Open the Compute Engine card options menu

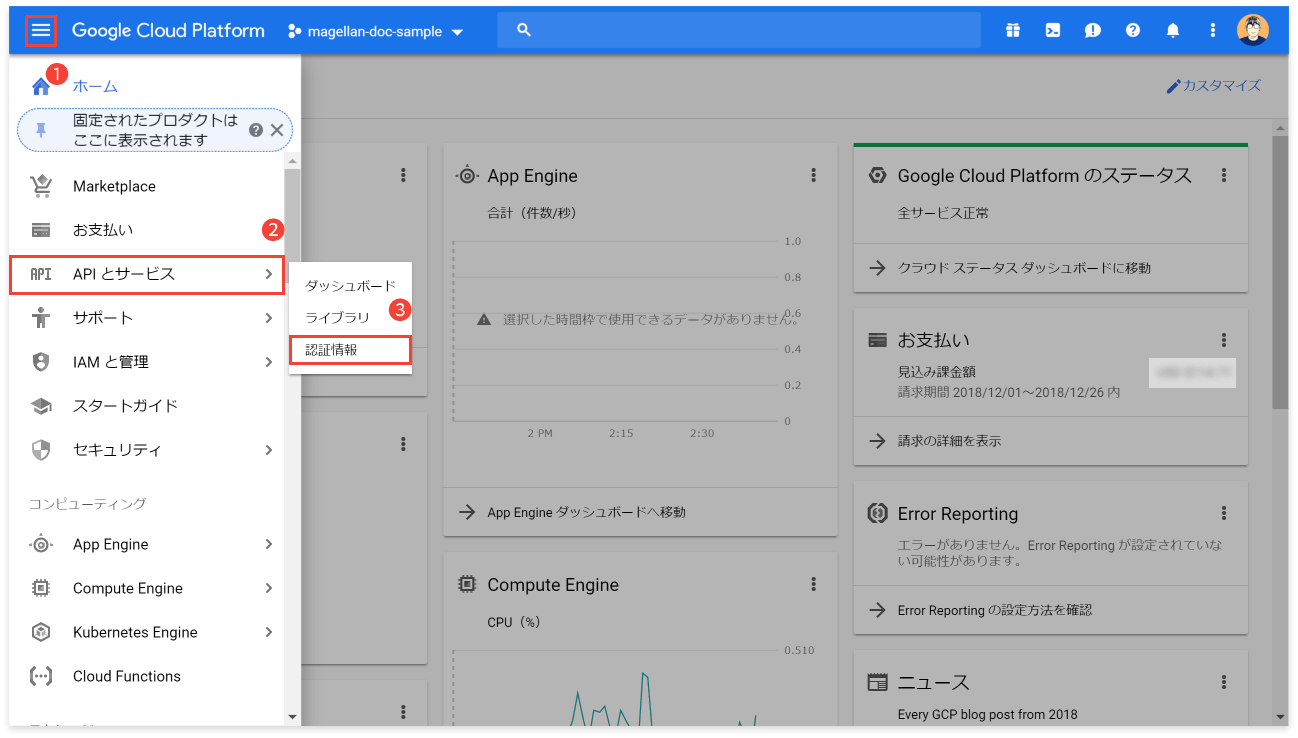tap(814, 584)
